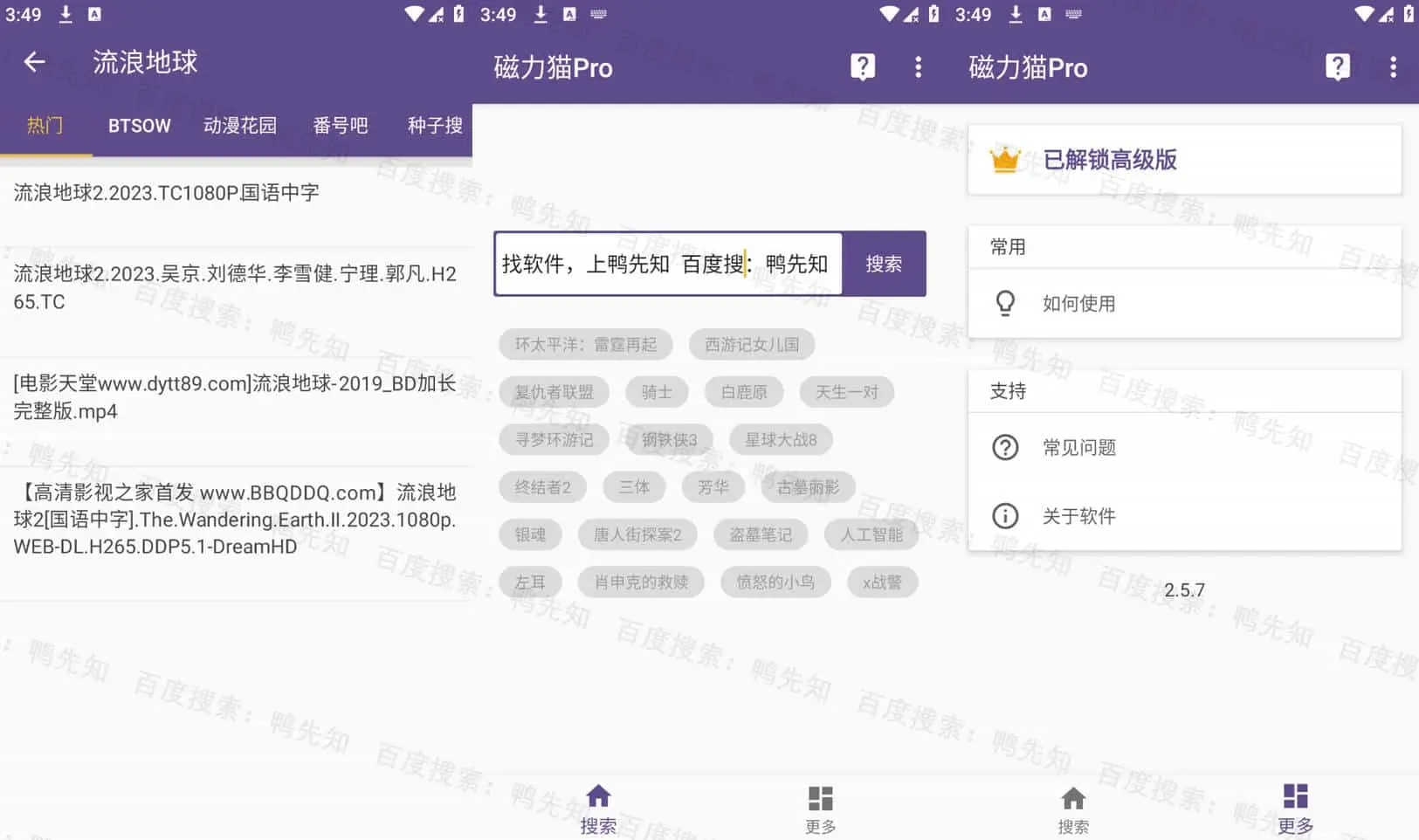Open help icon on right 磁力猫Pro screen
1419x840 pixels.
(x=1338, y=67)
